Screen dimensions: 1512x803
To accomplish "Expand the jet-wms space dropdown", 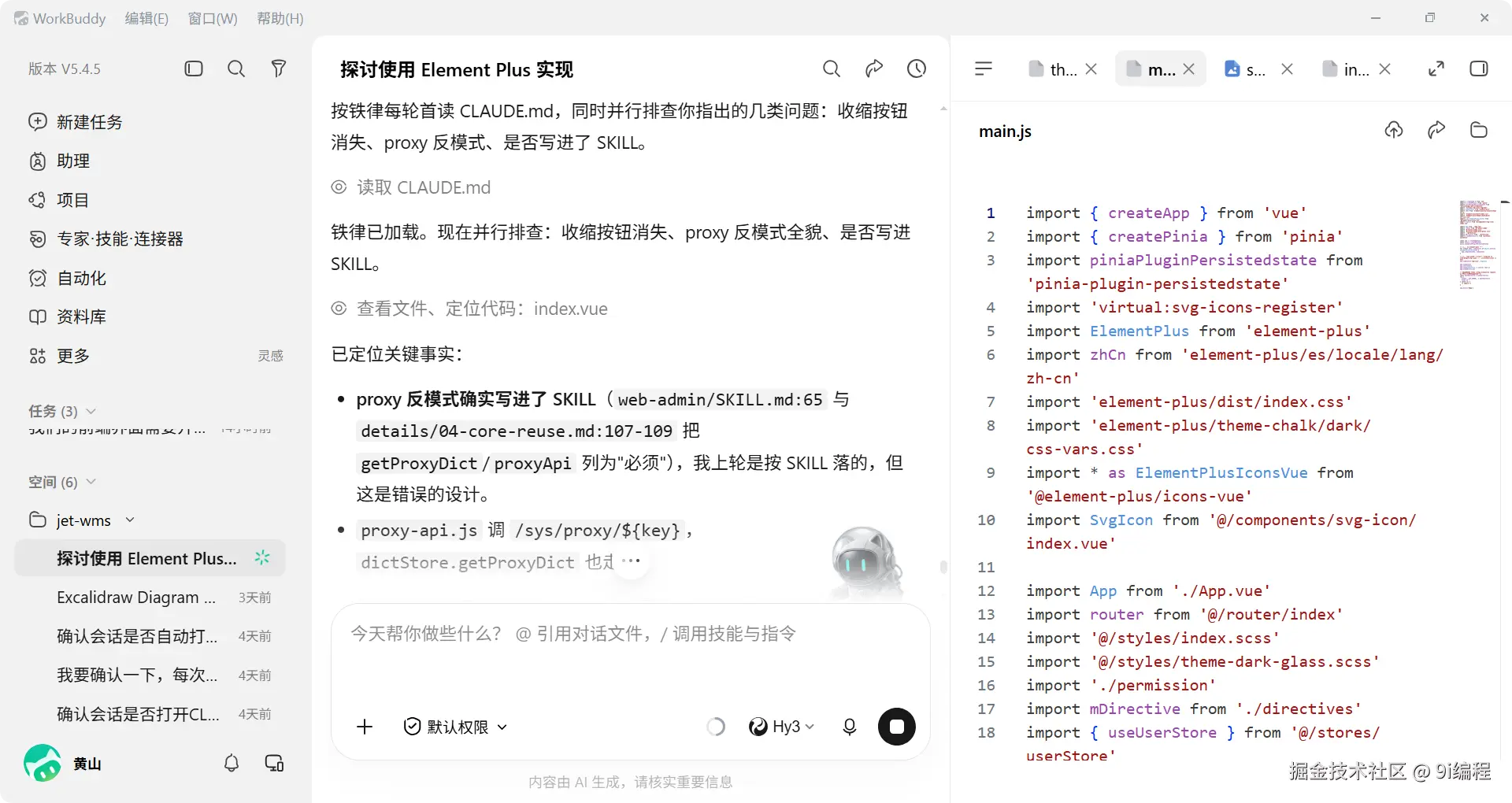I will click(130, 520).
